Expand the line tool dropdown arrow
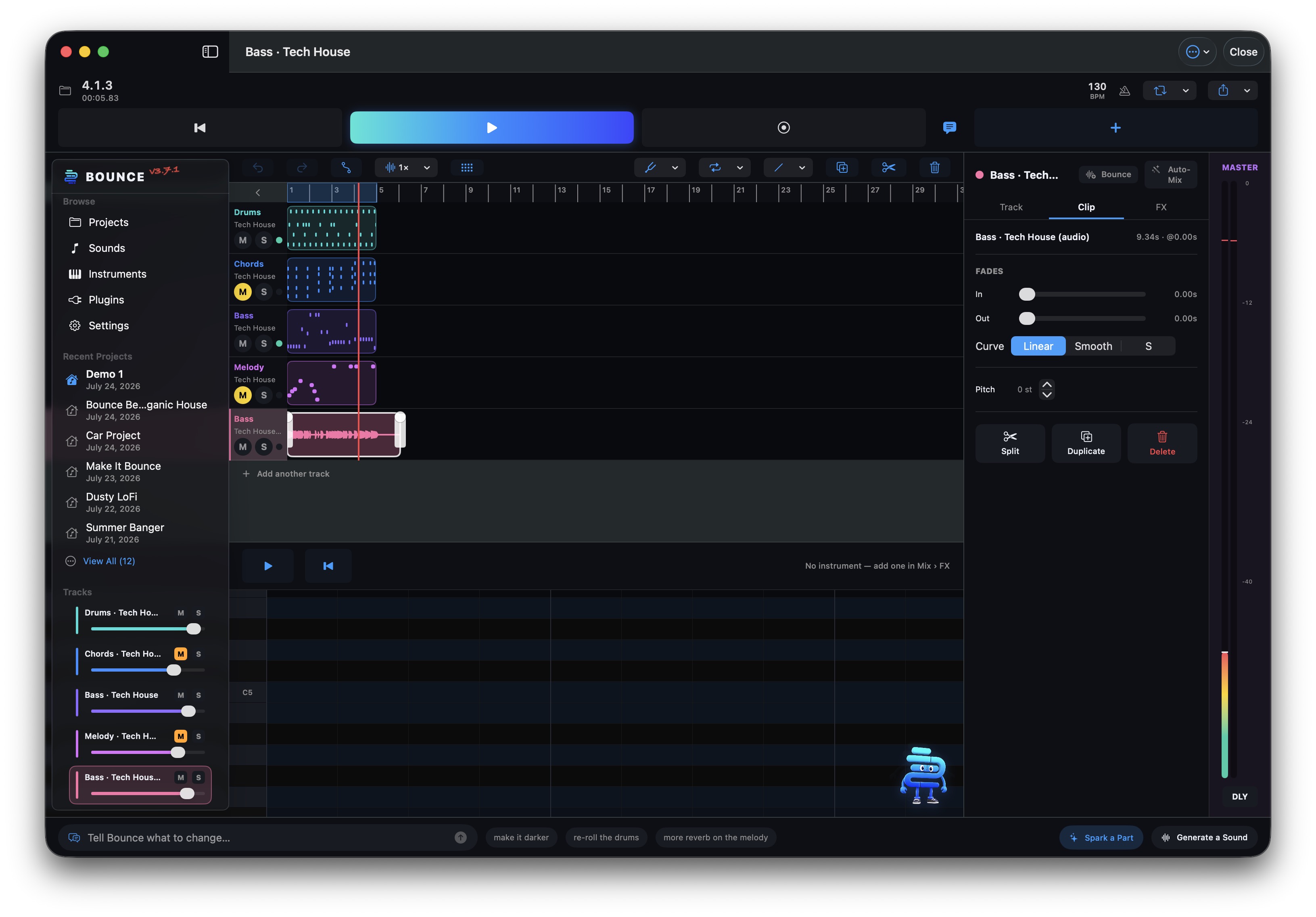The width and height of the screenshot is (1316, 917). (801, 167)
